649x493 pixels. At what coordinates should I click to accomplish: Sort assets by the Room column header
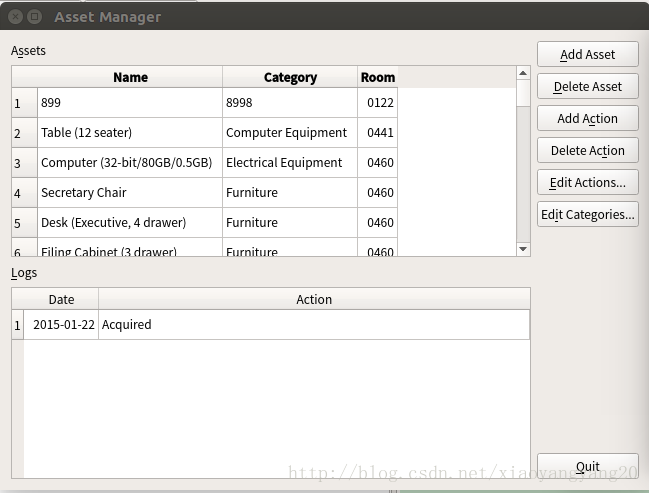coord(377,77)
